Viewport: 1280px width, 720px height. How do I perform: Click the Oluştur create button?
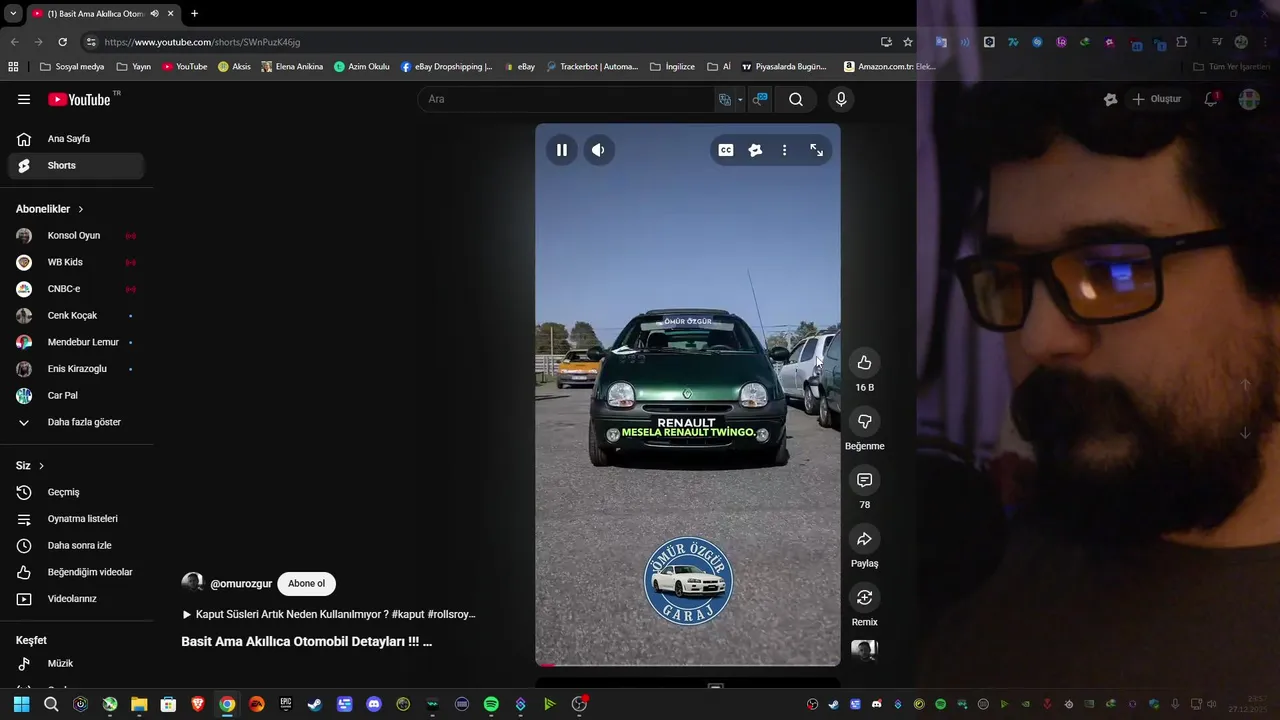point(1157,99)
